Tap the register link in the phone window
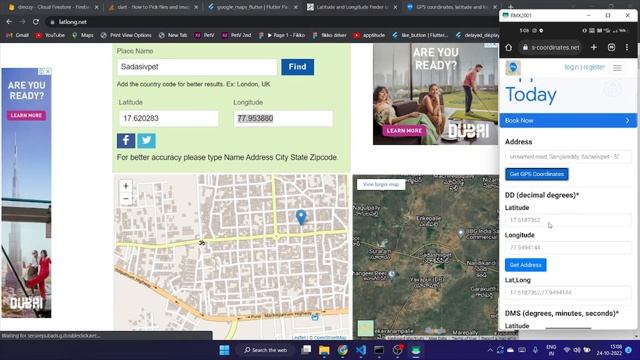This screenshot has height=360, width=640. (x=593, y=67)
